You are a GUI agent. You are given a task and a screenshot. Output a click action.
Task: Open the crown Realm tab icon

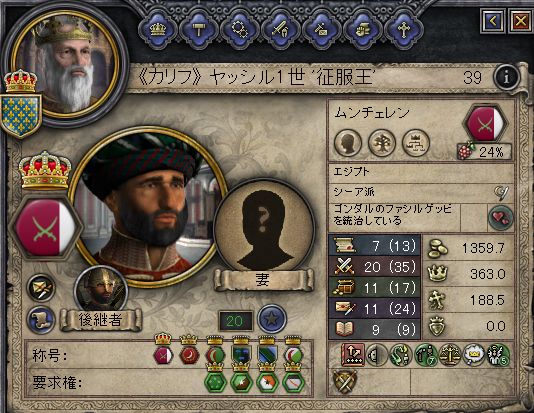point(158,29)
